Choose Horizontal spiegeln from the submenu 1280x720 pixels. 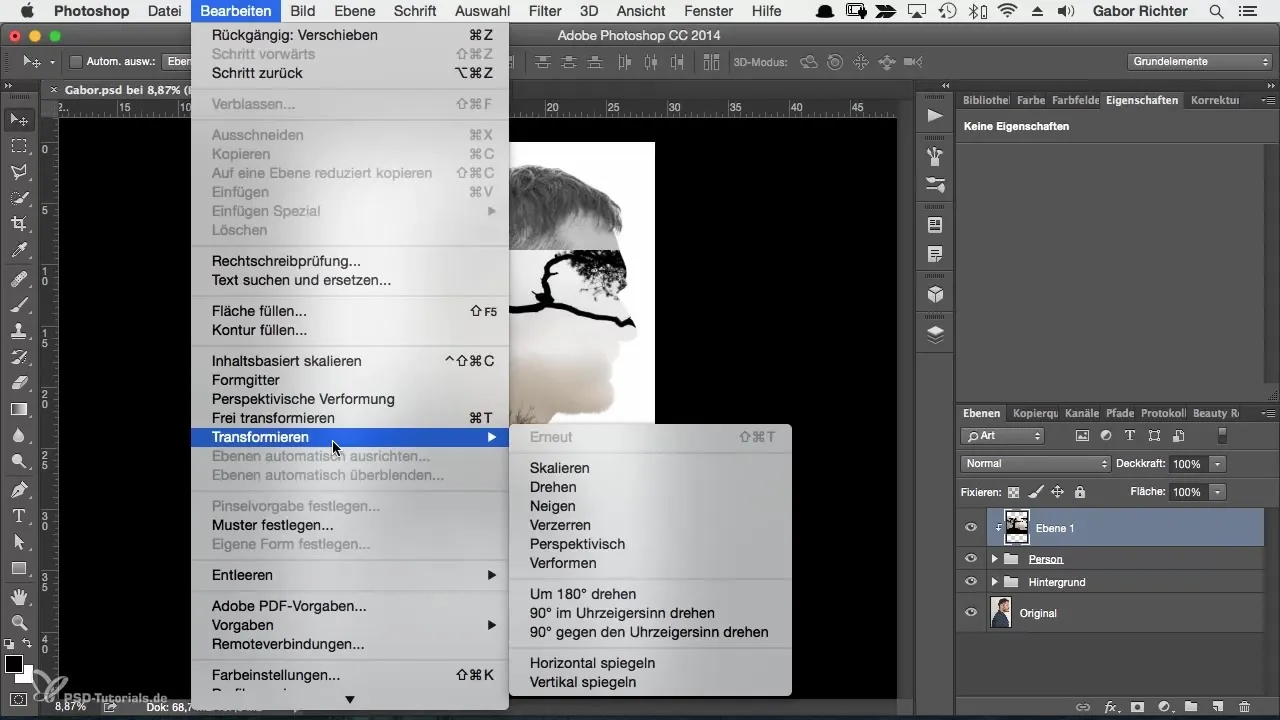click(592, 663)
